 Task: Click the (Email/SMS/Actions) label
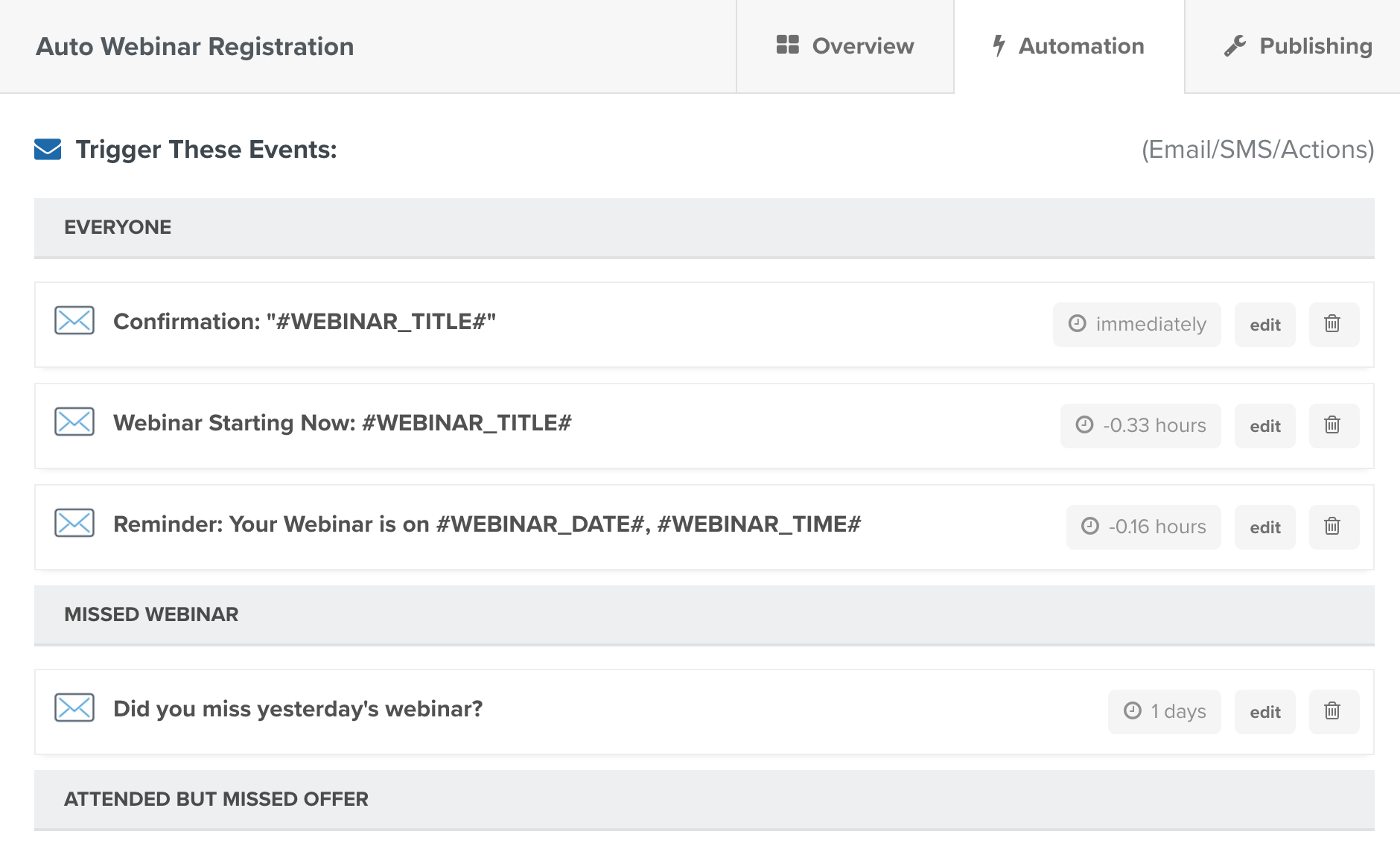(1258, 150)
